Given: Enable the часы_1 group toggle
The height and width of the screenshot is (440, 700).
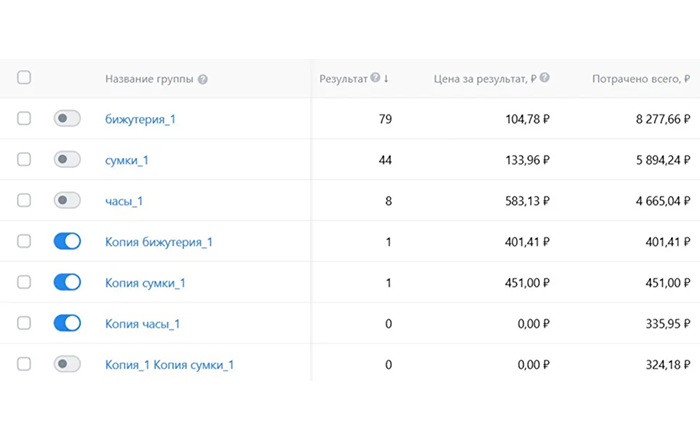Looking at the screenshot, I should pyautogui.click(x=67, y=201).
